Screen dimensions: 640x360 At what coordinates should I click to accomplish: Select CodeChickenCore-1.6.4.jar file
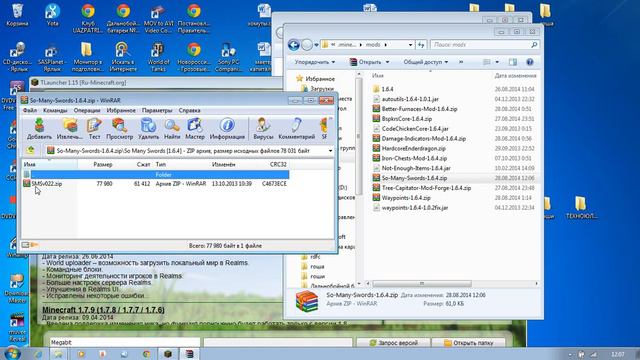[415, 129]
